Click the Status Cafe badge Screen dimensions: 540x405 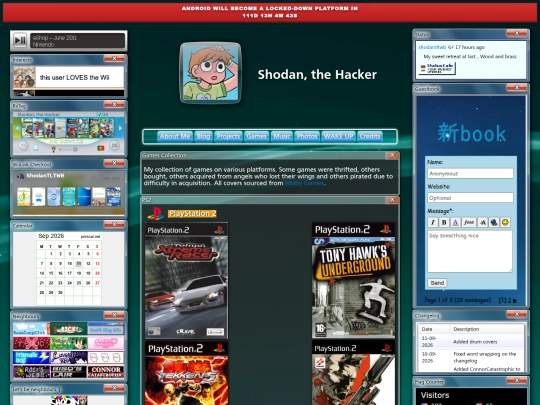click(437, 69)
